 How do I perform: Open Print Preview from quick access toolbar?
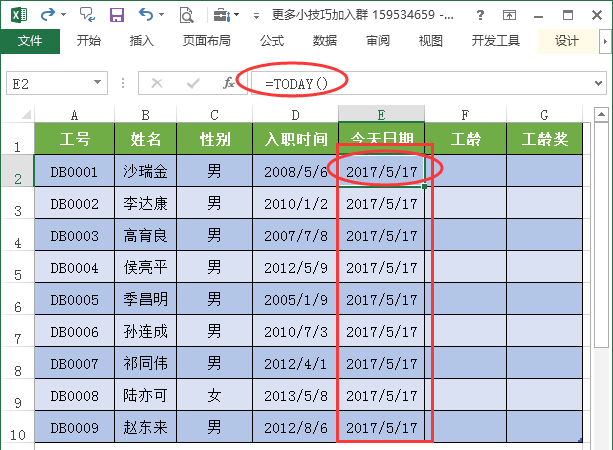(x=186, y=15)
